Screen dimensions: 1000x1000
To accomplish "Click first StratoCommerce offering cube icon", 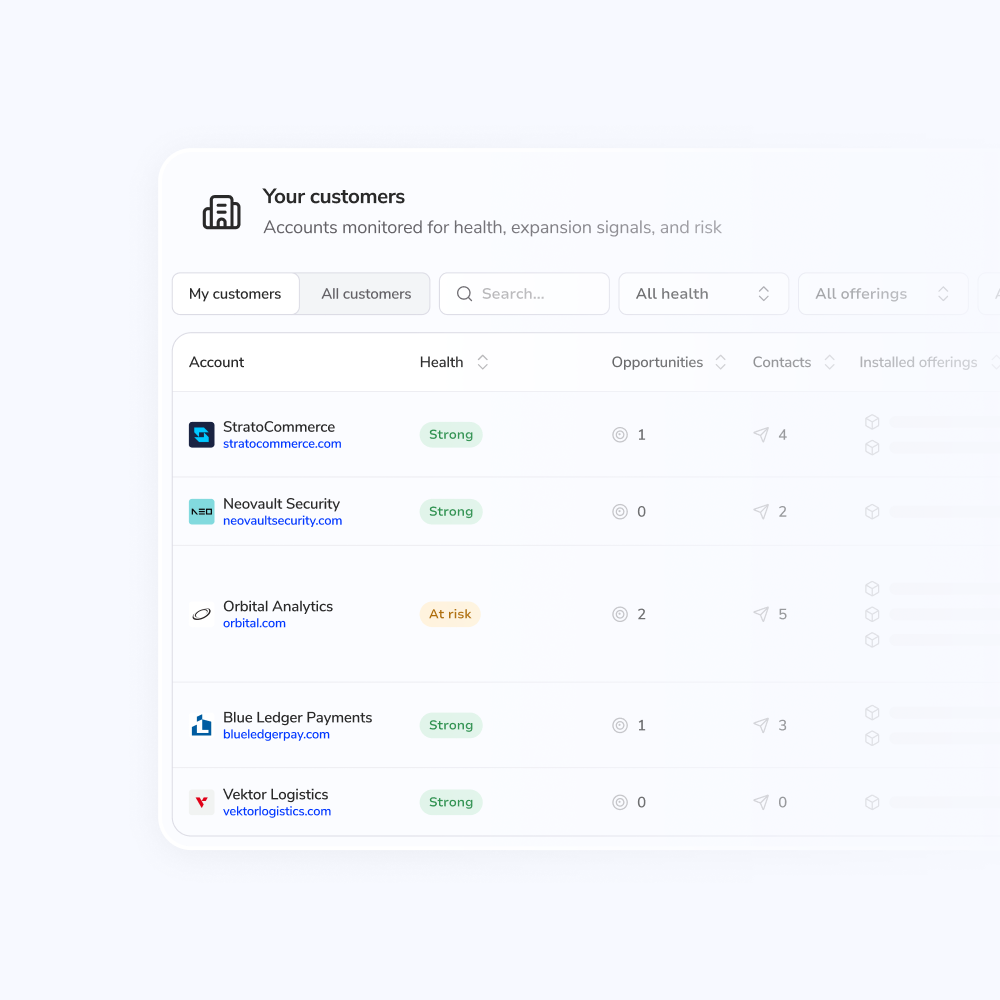I will 872,422.
